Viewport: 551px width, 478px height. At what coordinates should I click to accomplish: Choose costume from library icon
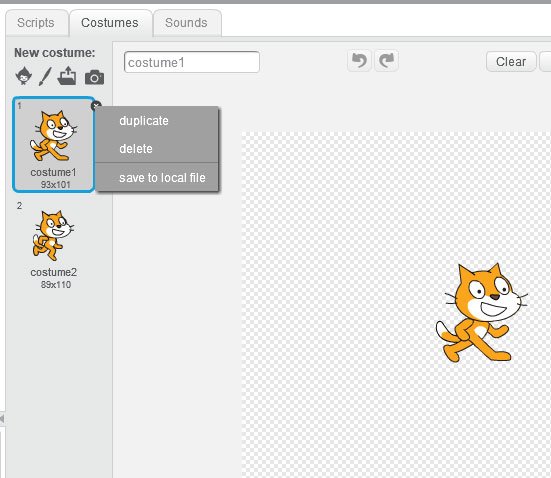[24, 76]
